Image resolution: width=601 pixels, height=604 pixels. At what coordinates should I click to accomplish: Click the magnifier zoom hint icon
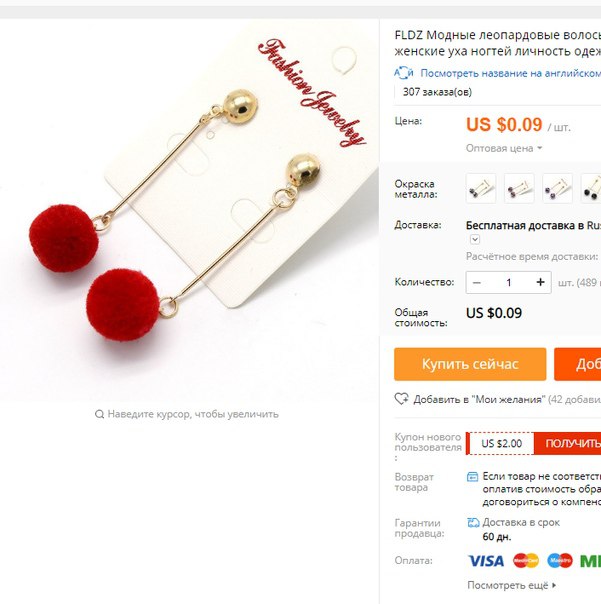(x=99, y=414)
